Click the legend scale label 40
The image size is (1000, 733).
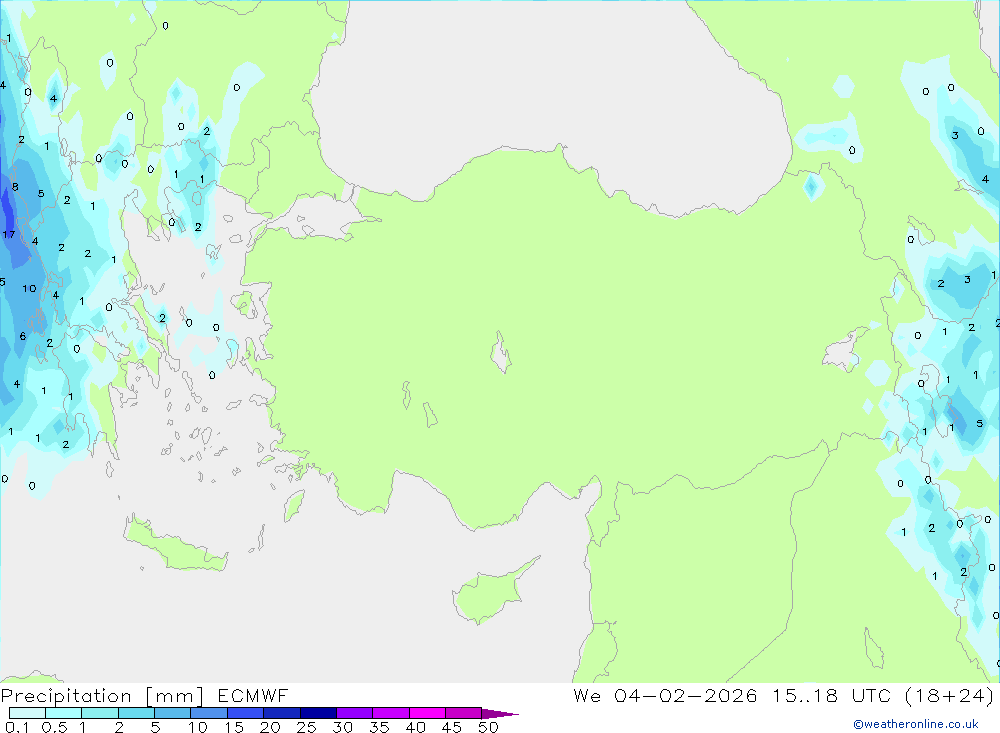tap(415, 727)
